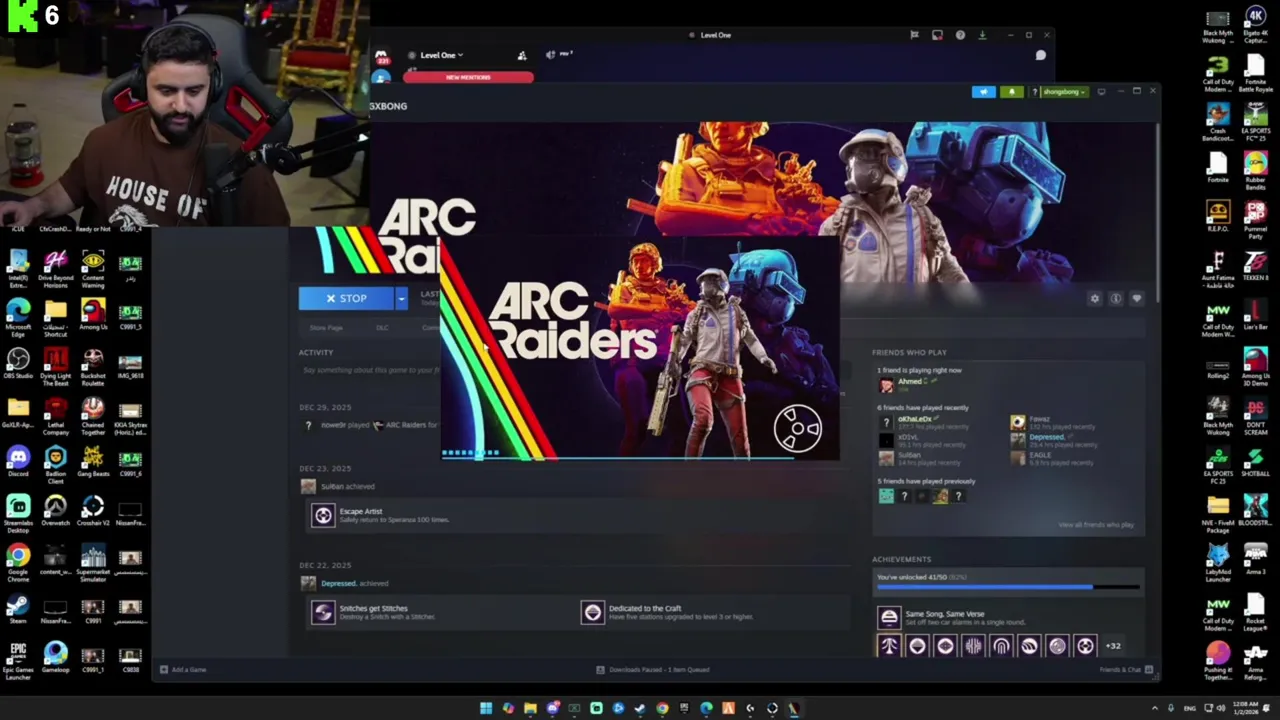Click the STOP button for ARC Raiders

347,298
